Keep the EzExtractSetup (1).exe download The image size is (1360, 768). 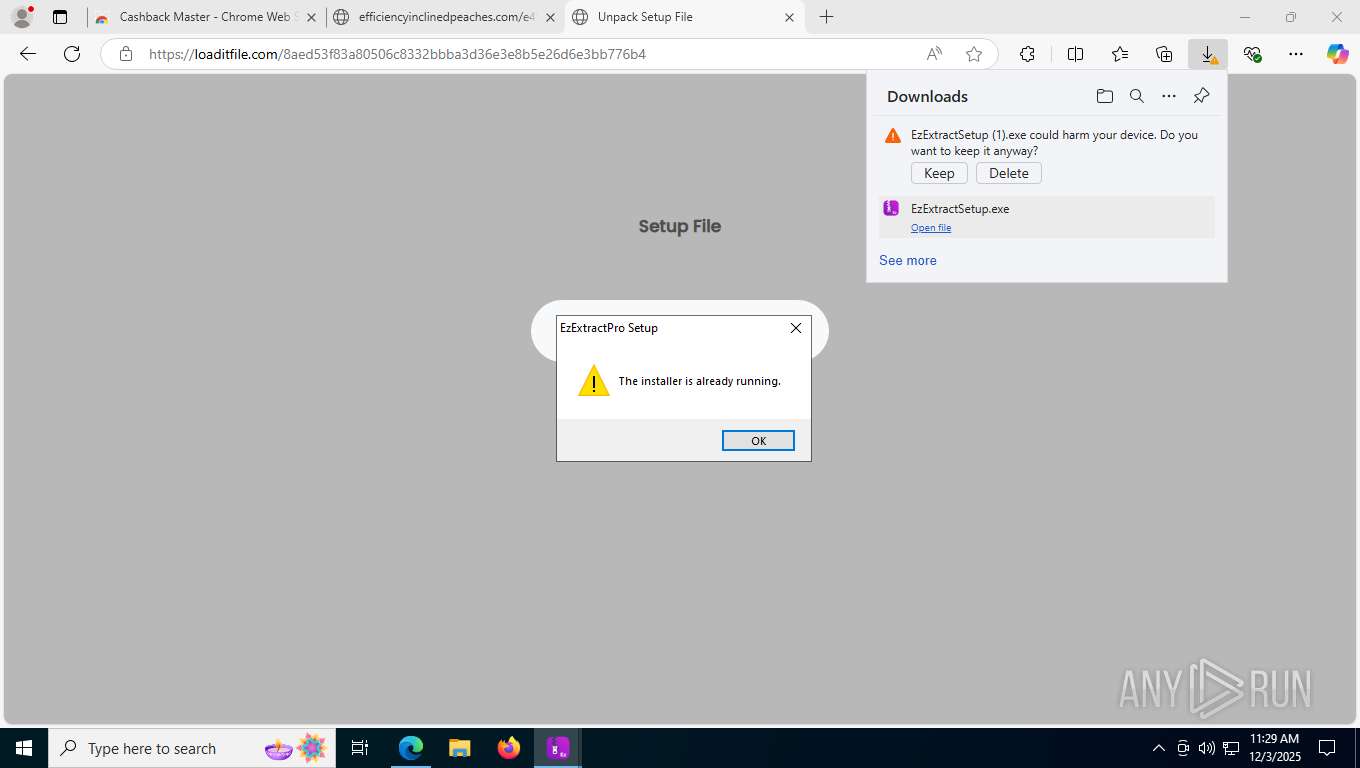[939, 173]
